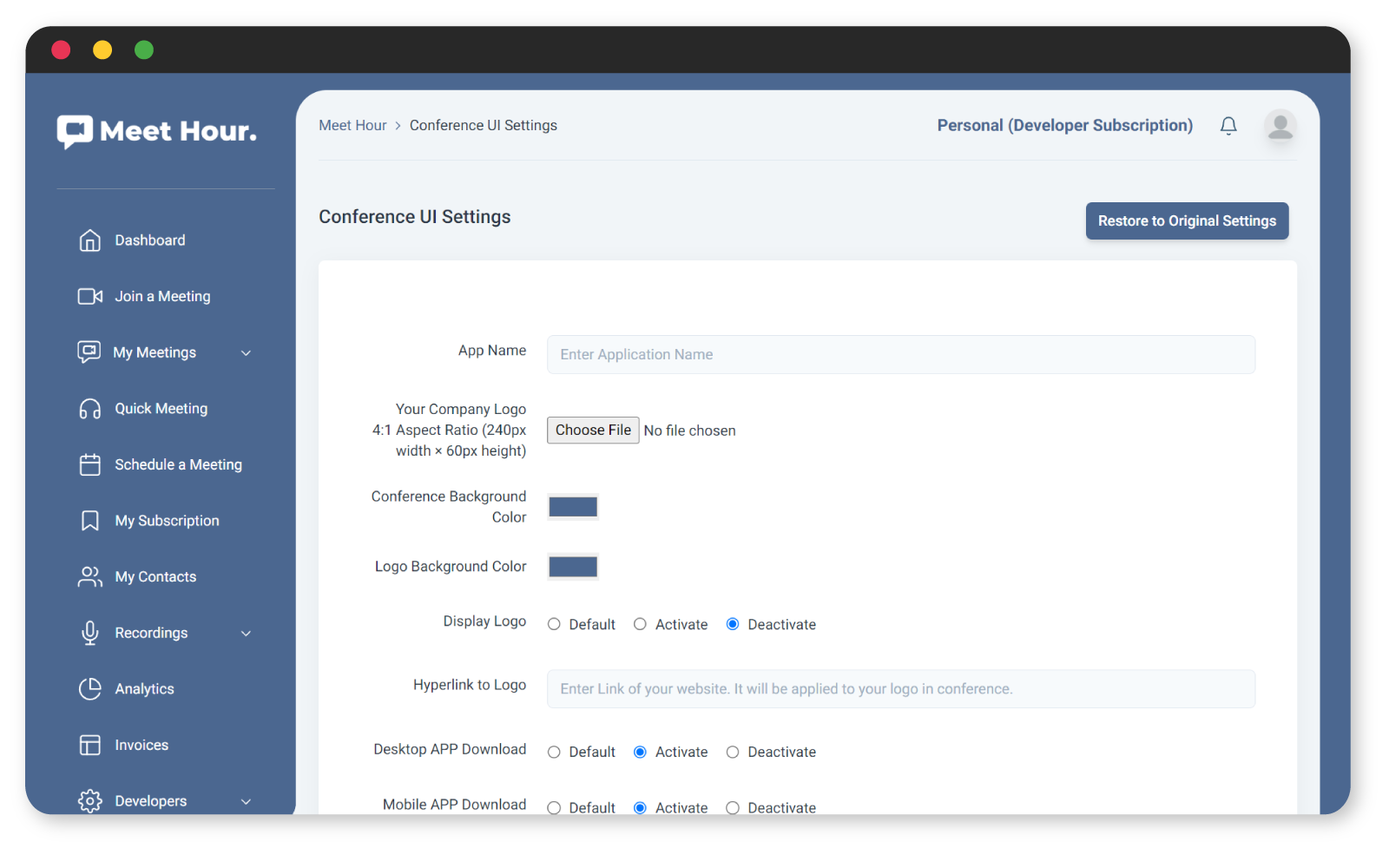Open the Conference Background Color picker
The height and width of the screenshot is (868, 1389).
572,506
